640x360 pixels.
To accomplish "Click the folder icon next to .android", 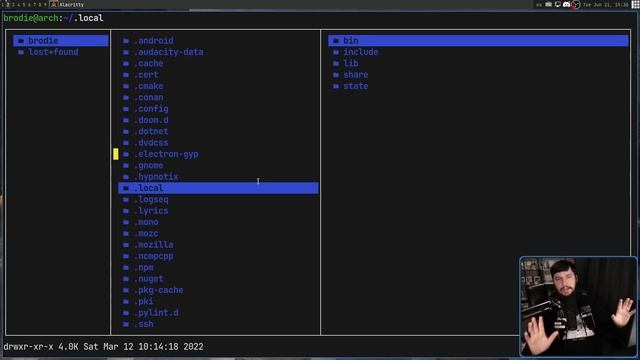I will point(126,41).
